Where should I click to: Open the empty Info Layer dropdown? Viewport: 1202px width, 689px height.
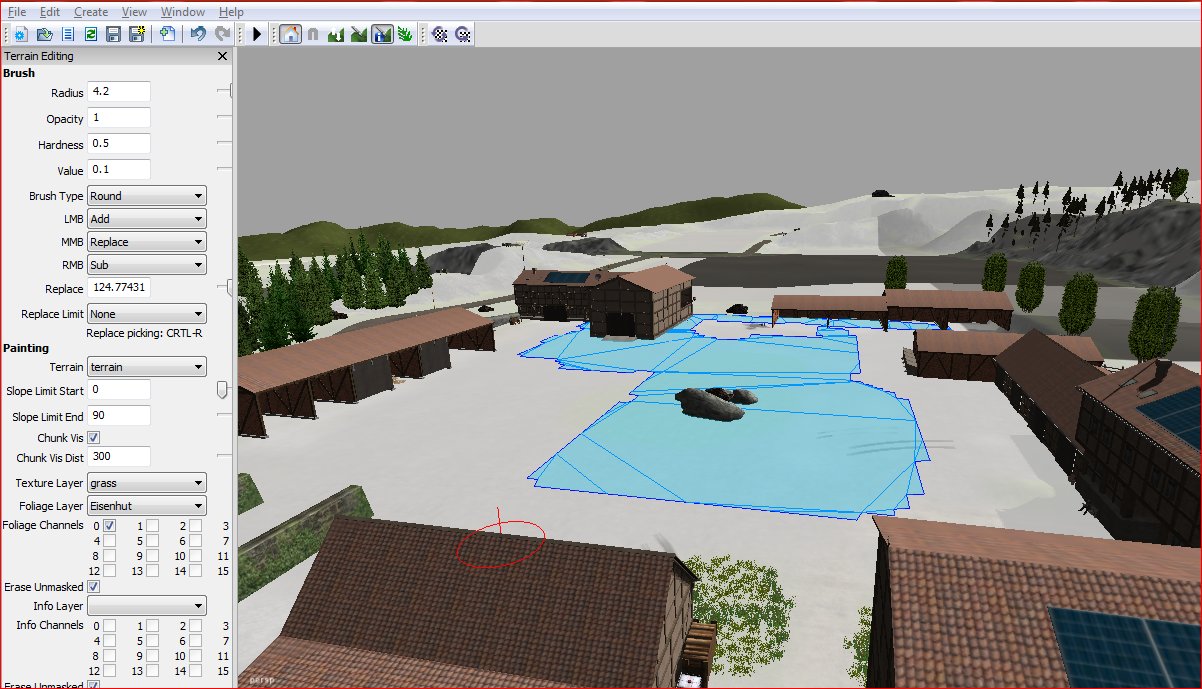pos(147,606)
